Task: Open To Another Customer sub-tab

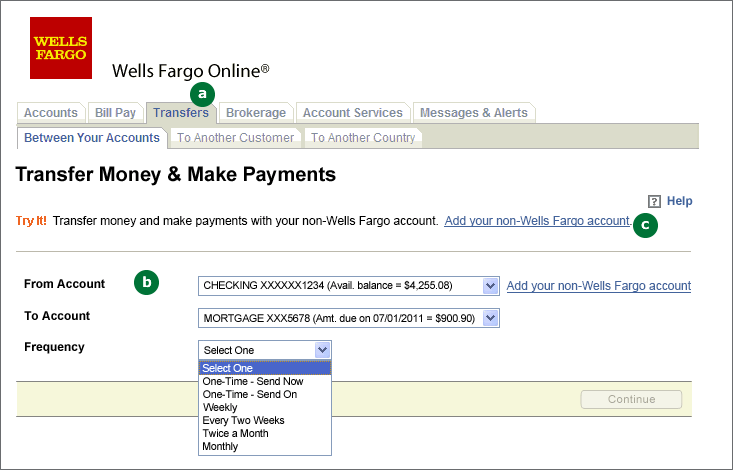Action: coord(235,138)
